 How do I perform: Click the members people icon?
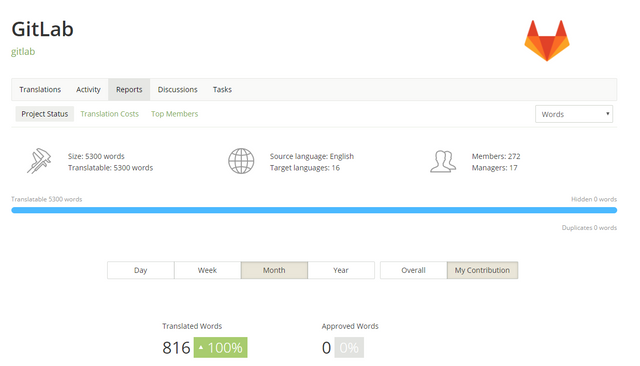[443, 161]
